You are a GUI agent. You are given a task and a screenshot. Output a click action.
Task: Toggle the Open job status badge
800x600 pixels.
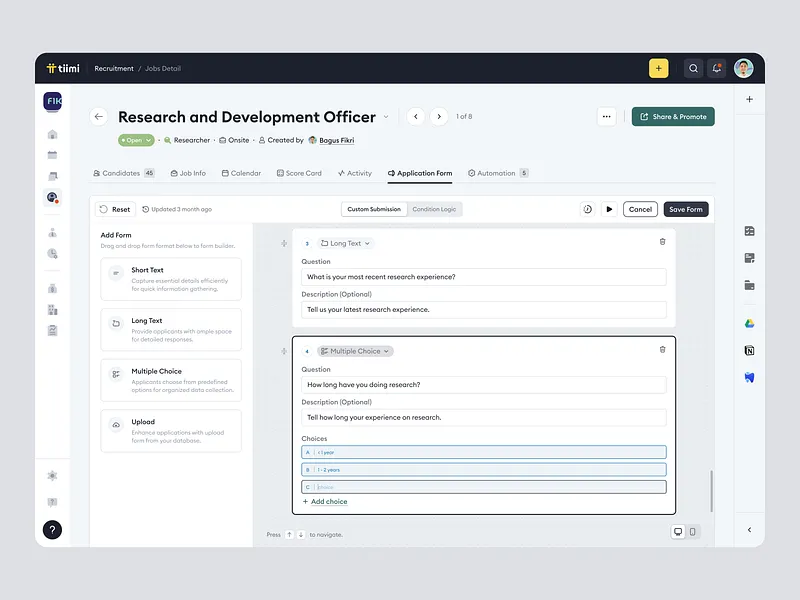(137, 140)
